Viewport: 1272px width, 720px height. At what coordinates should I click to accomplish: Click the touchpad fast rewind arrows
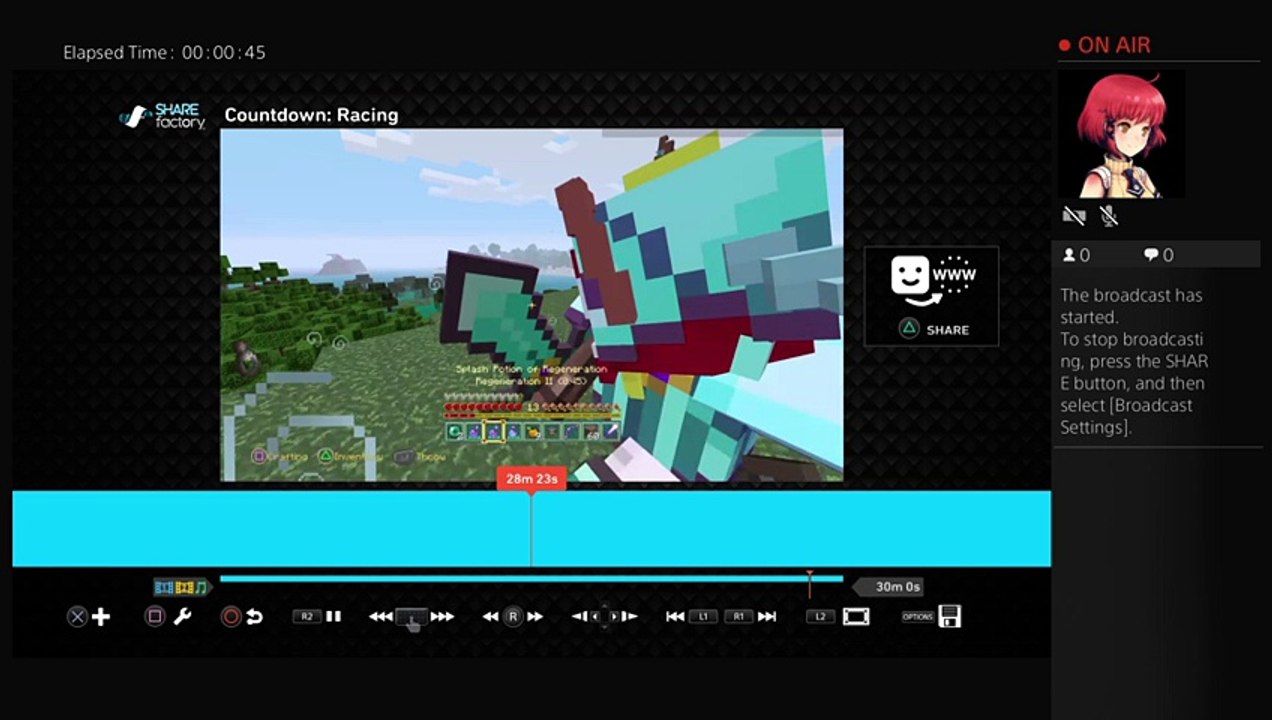(380, 617)
